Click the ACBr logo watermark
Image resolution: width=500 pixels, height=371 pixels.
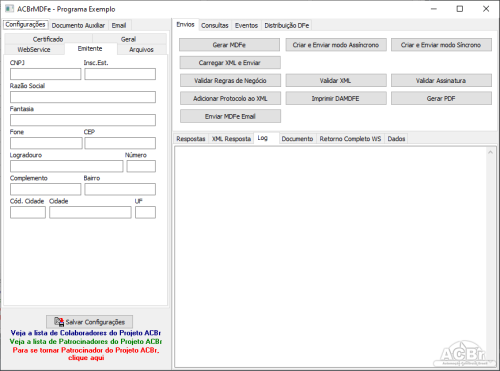pos(462,354)
